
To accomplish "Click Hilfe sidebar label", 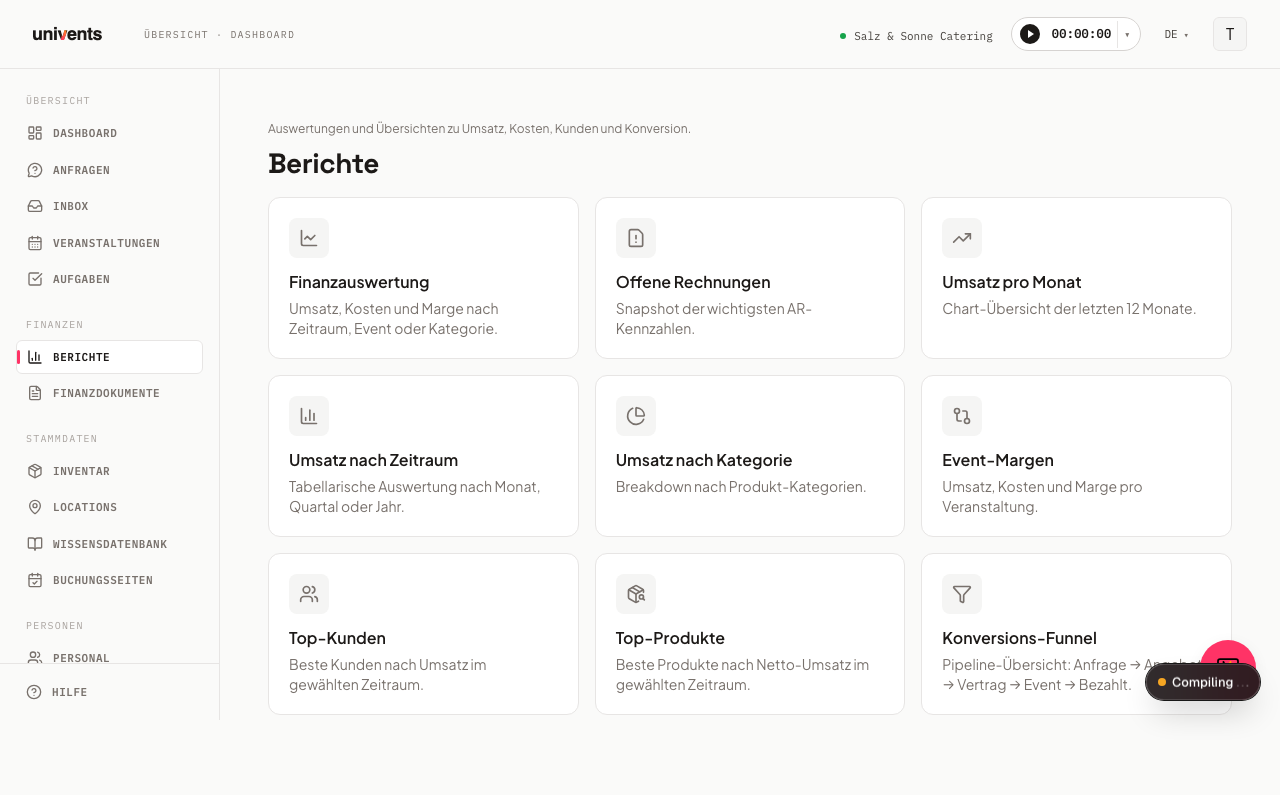I will pyautogui.click(x=69, y=692).
